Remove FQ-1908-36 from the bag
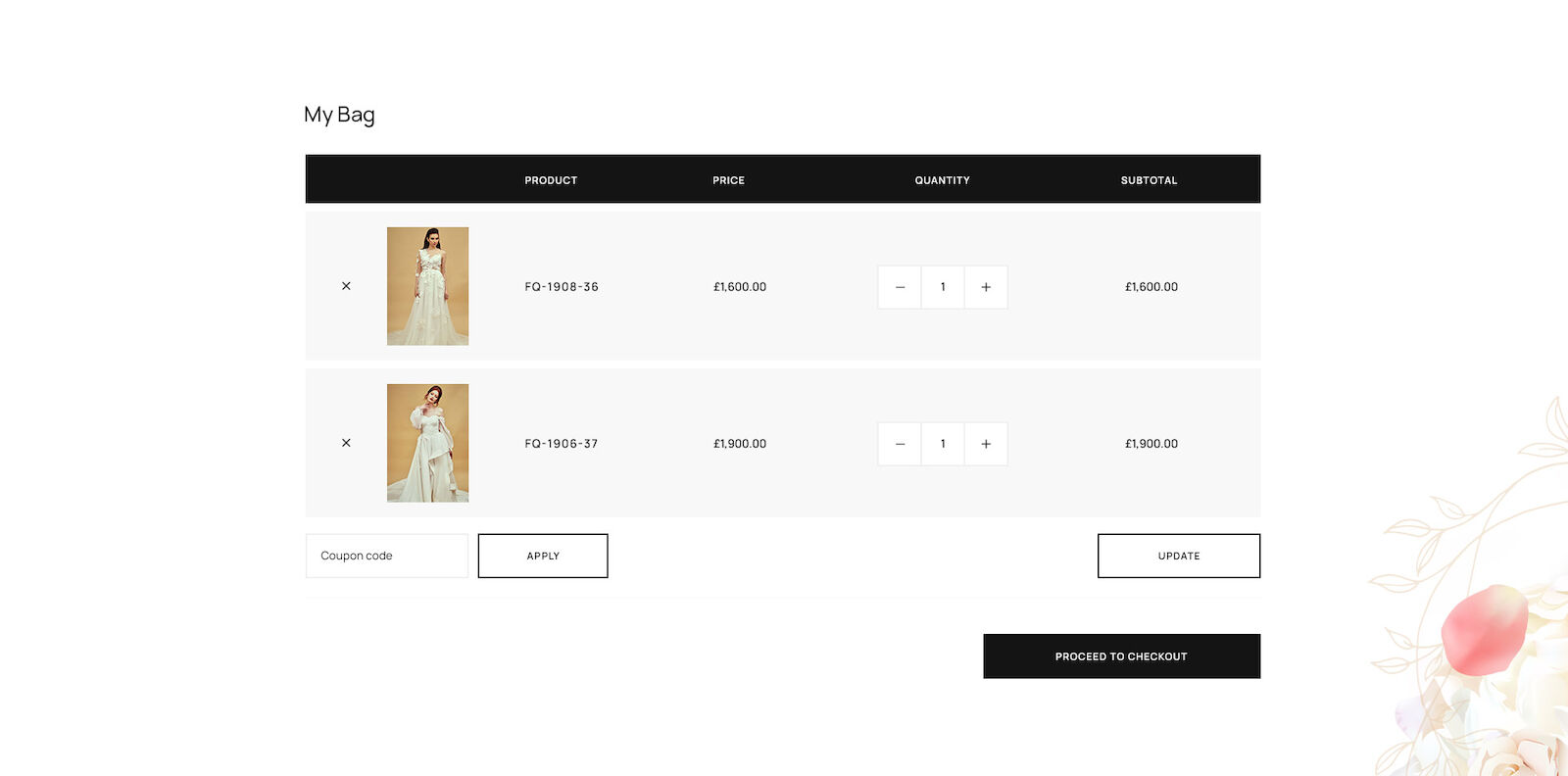The height and width of the screenshot is (776, 1568). pyautogui.click(x=346, y=286)
